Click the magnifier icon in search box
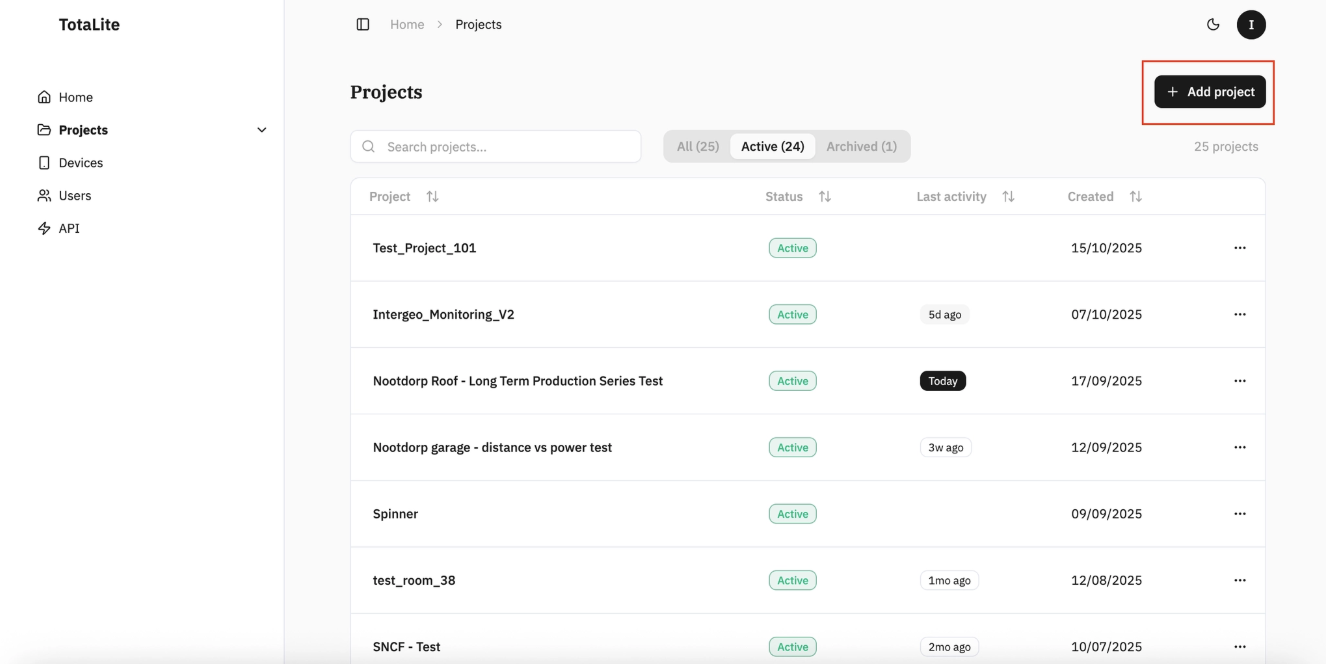 pyautogui.click(x=368, y=147)
